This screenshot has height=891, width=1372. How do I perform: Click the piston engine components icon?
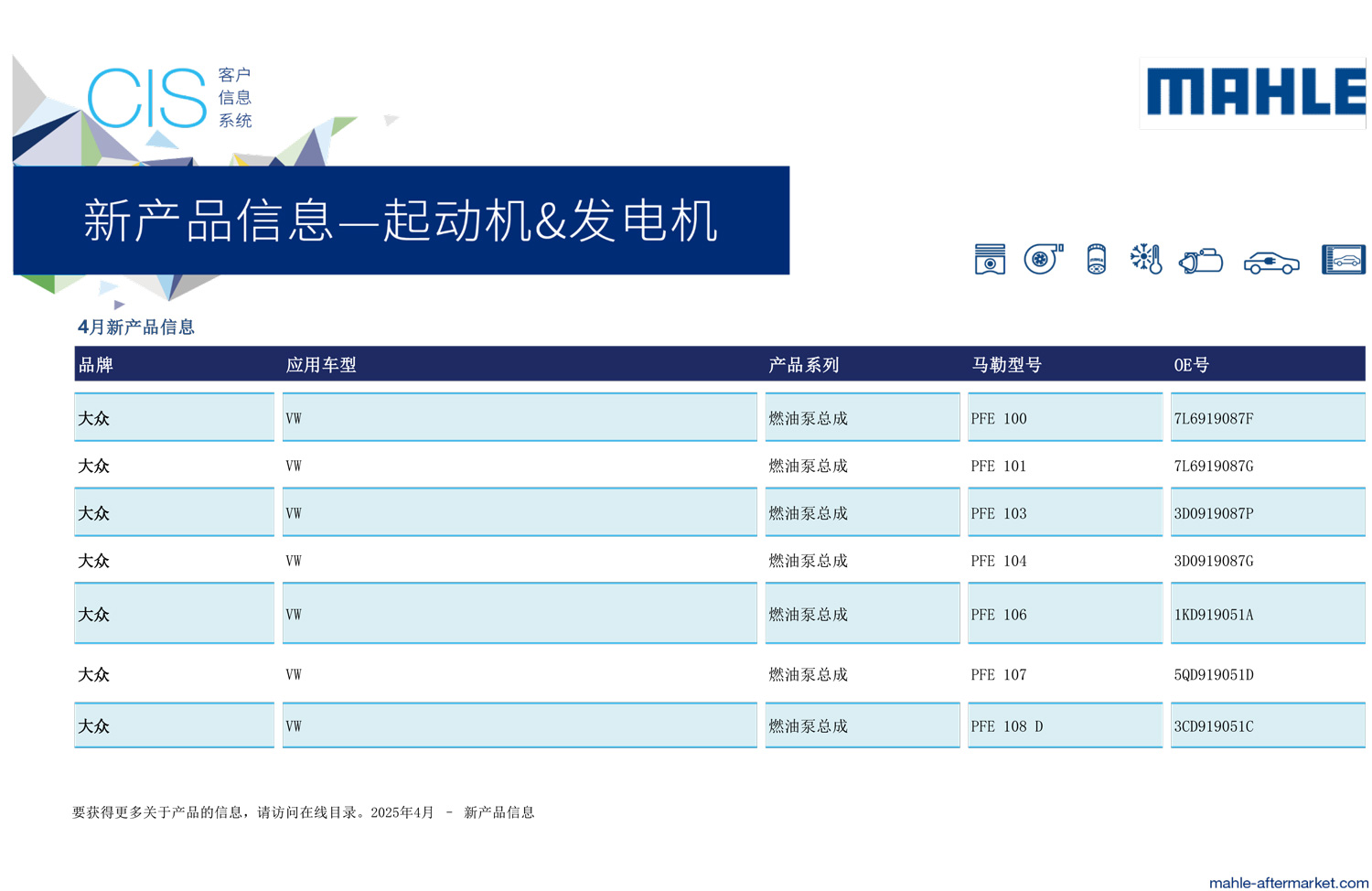click(x=990, y=260)
